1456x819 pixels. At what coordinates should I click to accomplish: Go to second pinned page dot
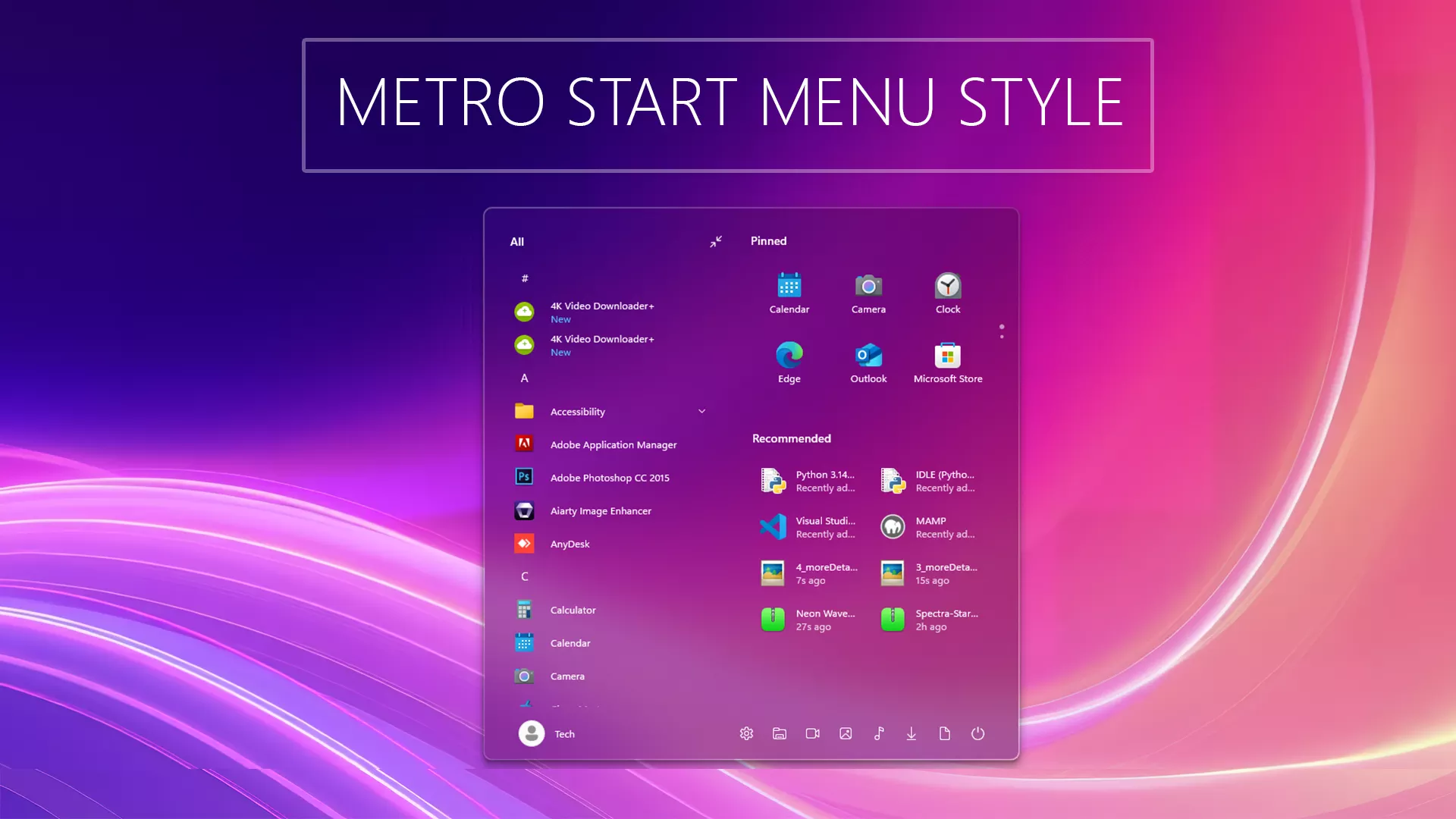(1002, 337)
